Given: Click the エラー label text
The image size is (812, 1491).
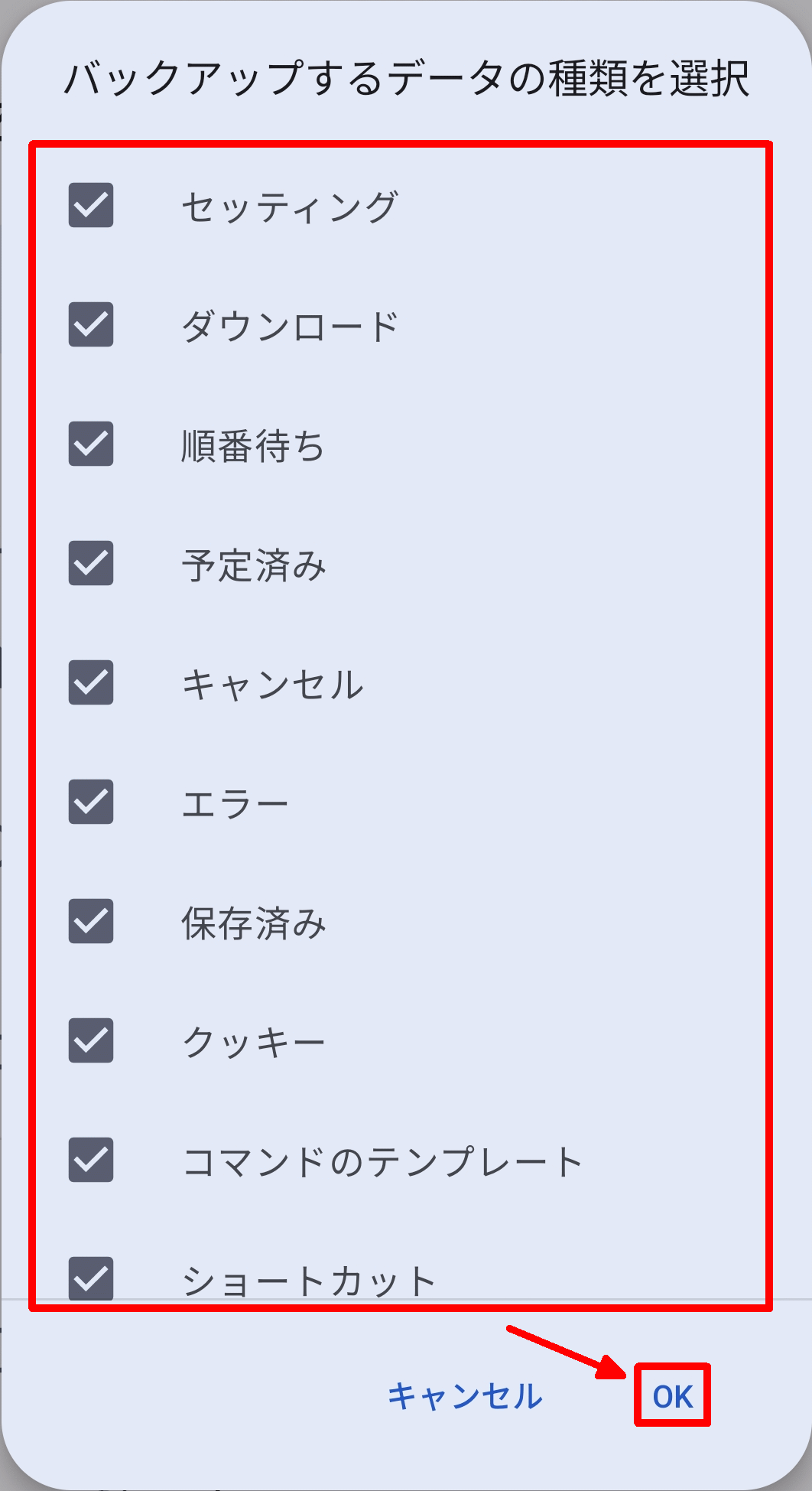Looking at the screenshot, I should [x=235, y=803].
